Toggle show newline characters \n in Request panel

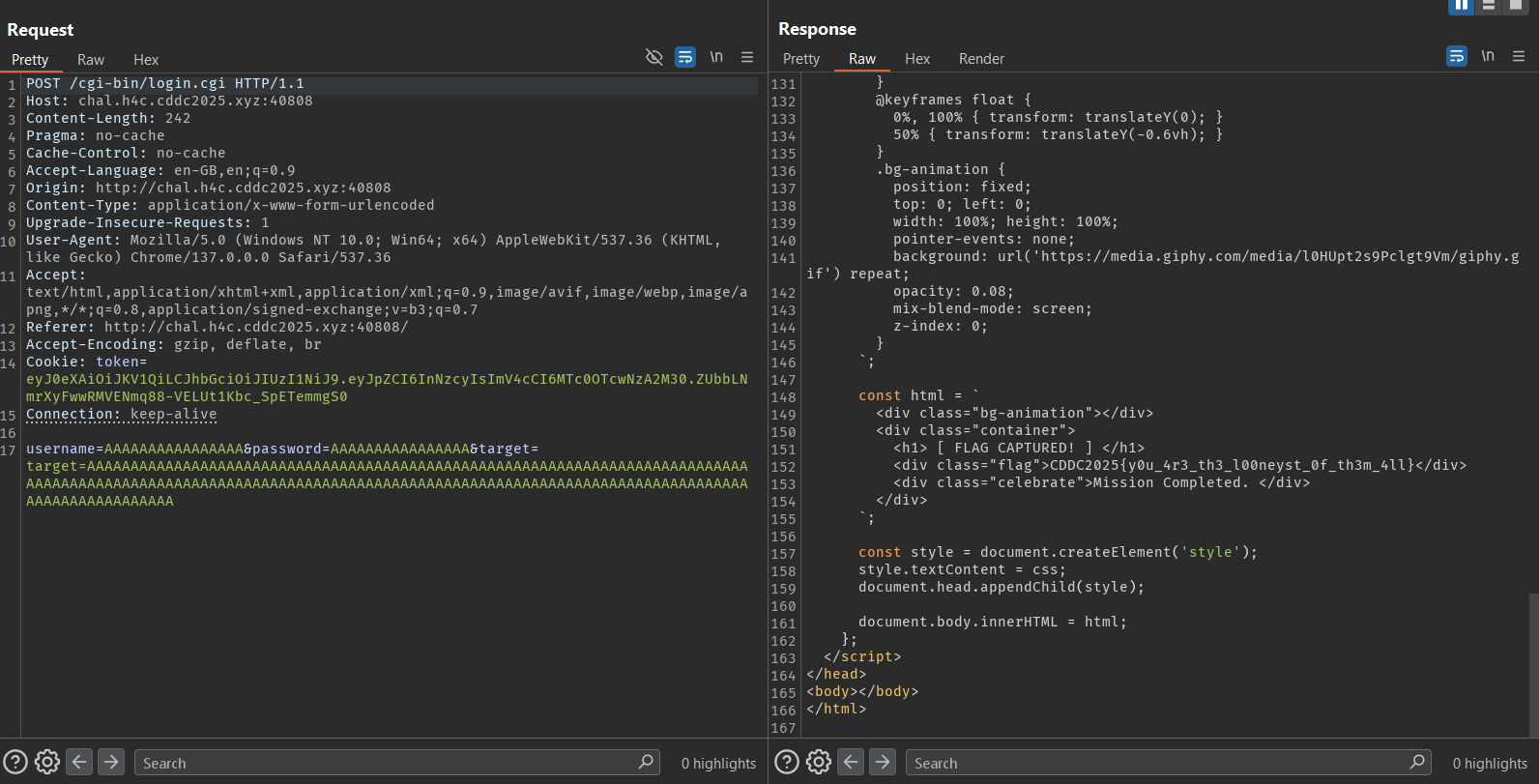coord(716,57)
